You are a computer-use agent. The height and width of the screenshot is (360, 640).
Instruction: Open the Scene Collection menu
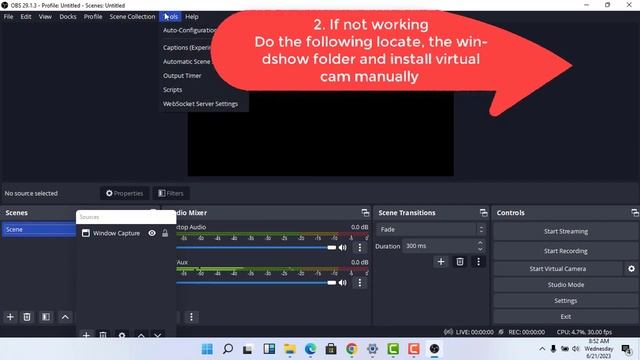click(132, 17)
